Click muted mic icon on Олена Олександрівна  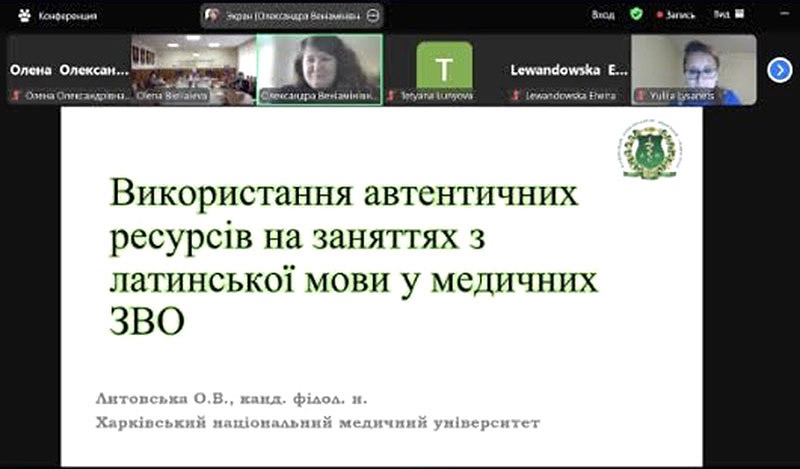[15, 96]
